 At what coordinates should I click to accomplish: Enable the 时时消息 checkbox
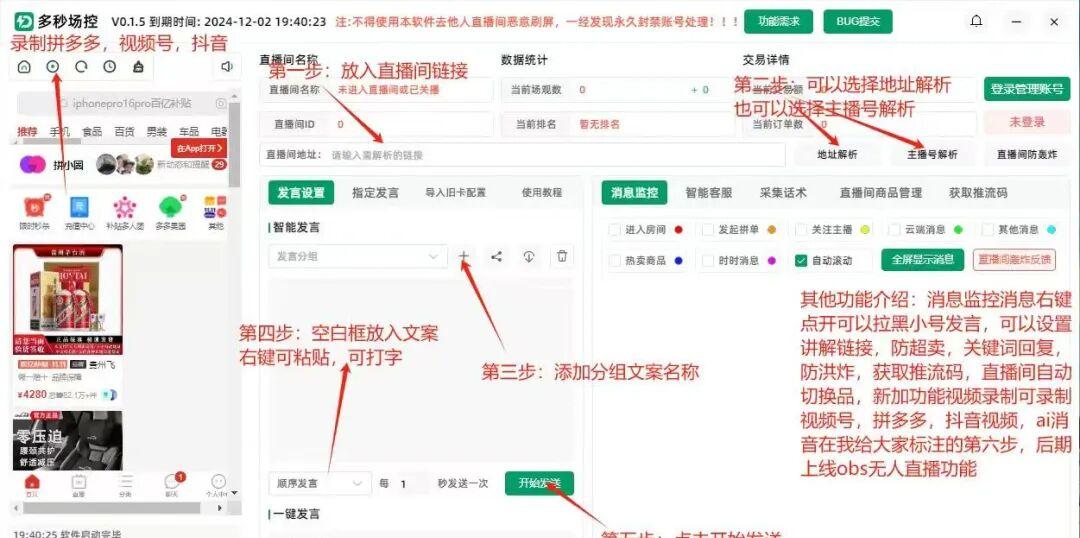click(707, 260)
